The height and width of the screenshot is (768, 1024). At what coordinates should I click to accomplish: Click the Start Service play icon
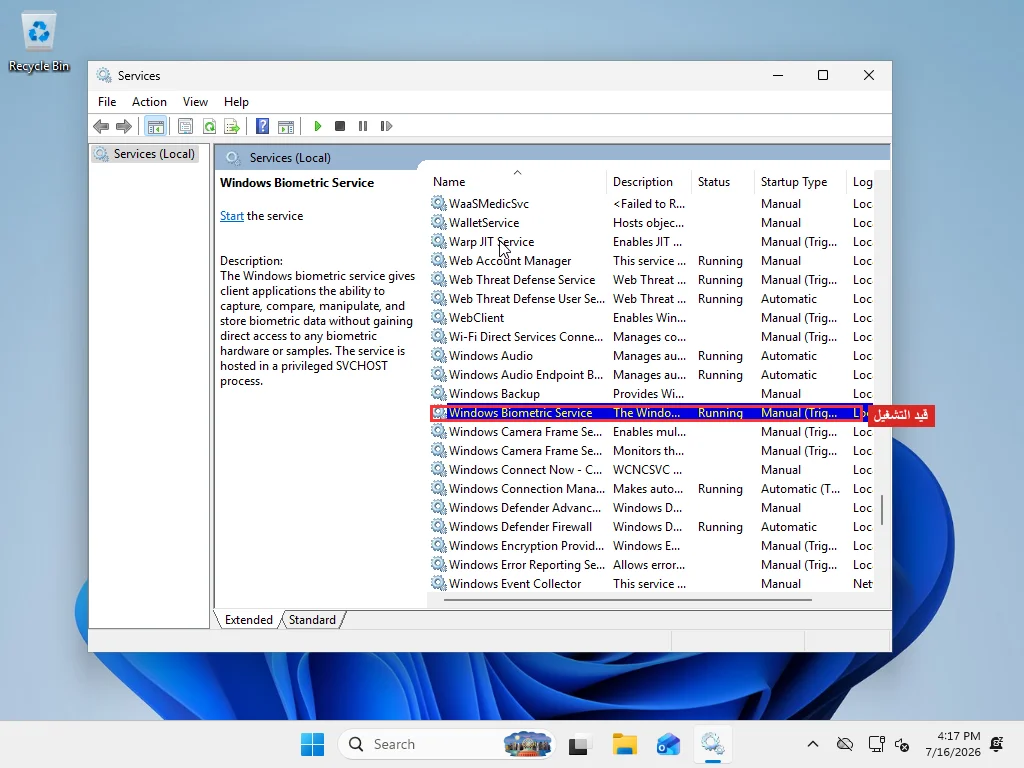pos(317,126)
